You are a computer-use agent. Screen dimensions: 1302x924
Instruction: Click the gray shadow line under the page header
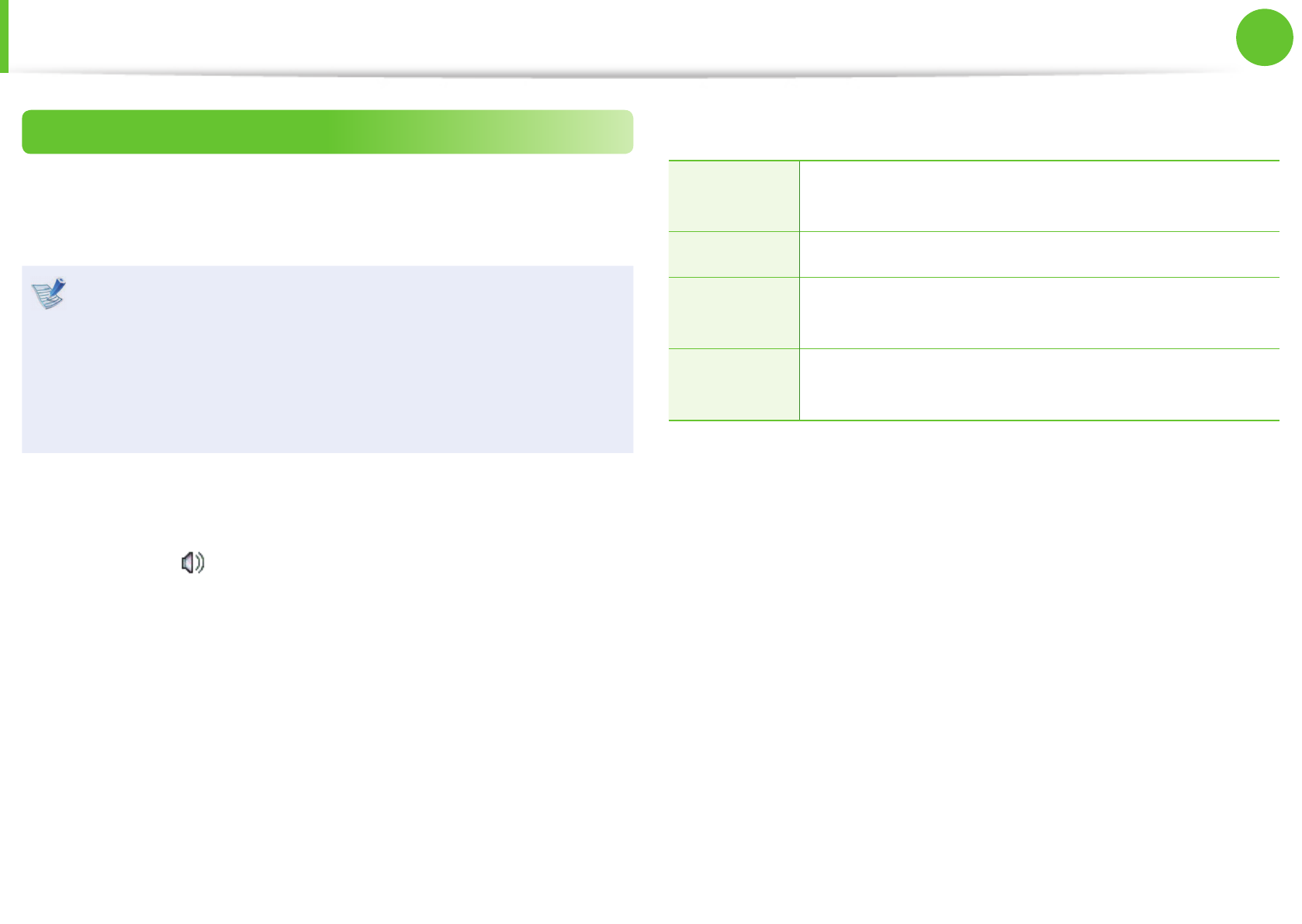621,75
